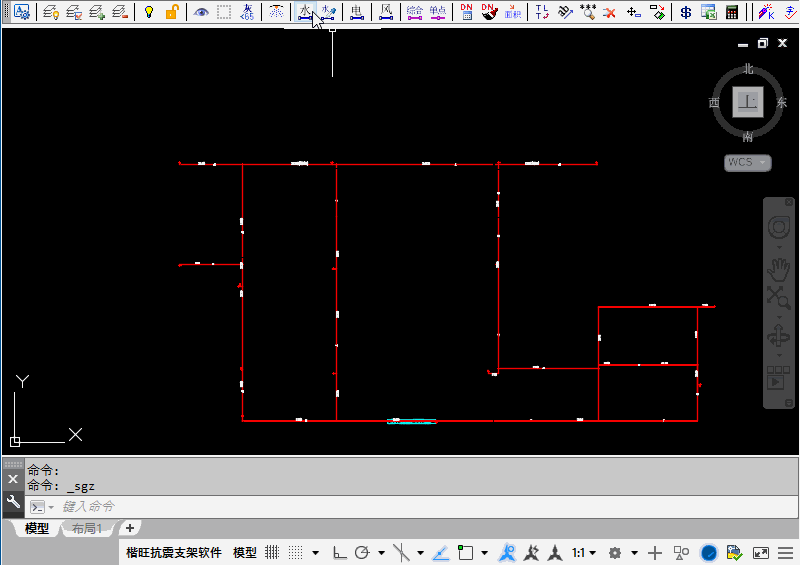Expand the WCS coordinate system dropdown
Image resolution: width=800 pixels, height=565 pixels.
point(747,162)
